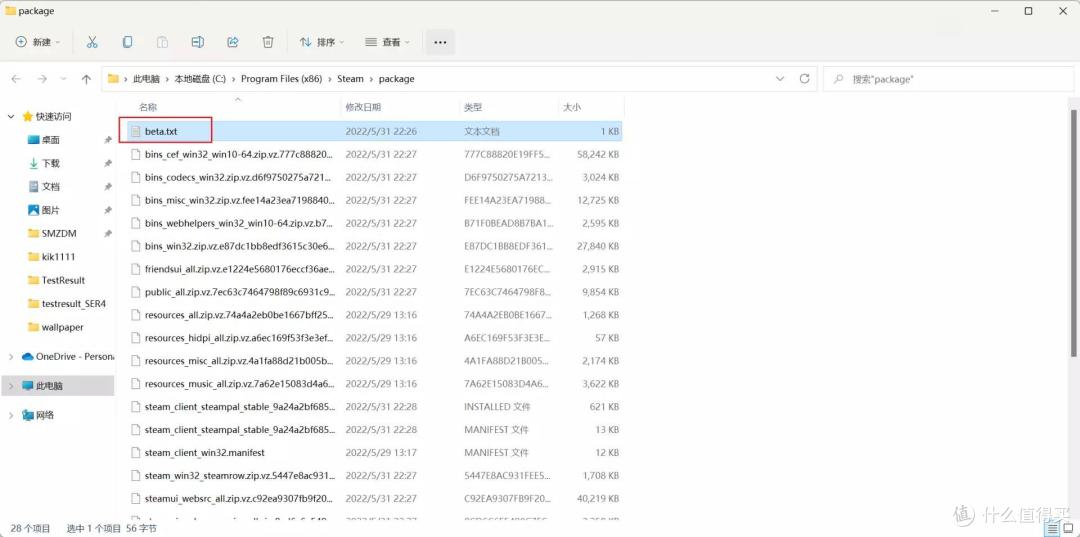1080x537 pixels.
Task: Maximize the package window
Action: click(x=1028, y=11)
